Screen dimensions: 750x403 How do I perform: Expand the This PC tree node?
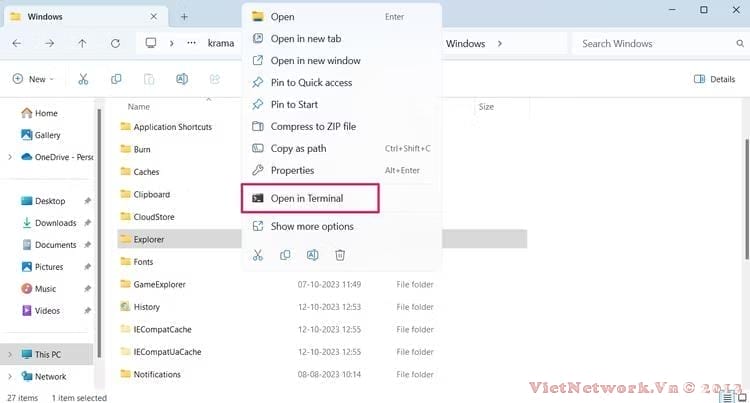pyautogui.click(x=10, y=354)
